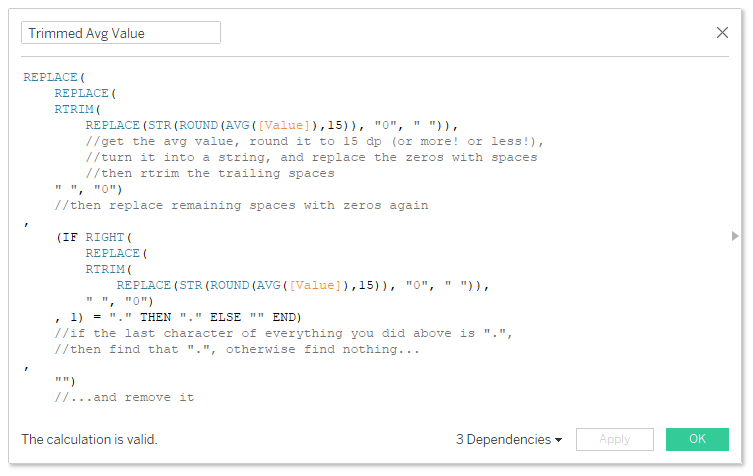Click comment '//then rtrim the trailing spaces'
Viewport: 753px width, 476px height.
click(x=210, y=173)
